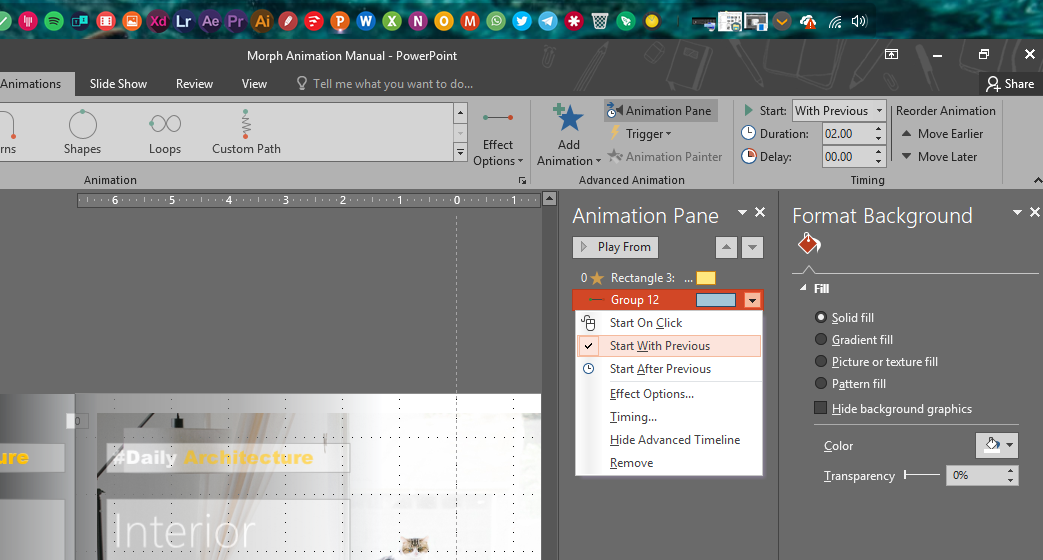Open Spotify from the taskbar
The image size is (1043, 560).
pos(54,20)
